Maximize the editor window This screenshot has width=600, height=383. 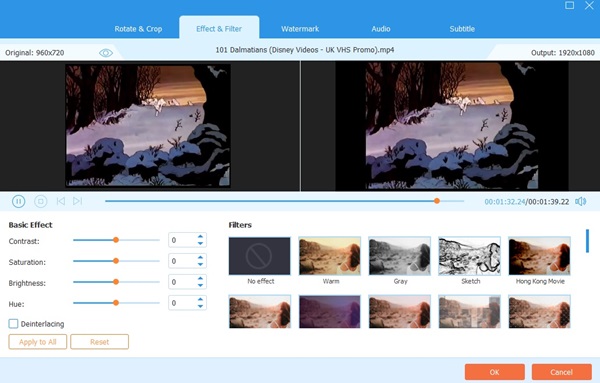(569, 5)
